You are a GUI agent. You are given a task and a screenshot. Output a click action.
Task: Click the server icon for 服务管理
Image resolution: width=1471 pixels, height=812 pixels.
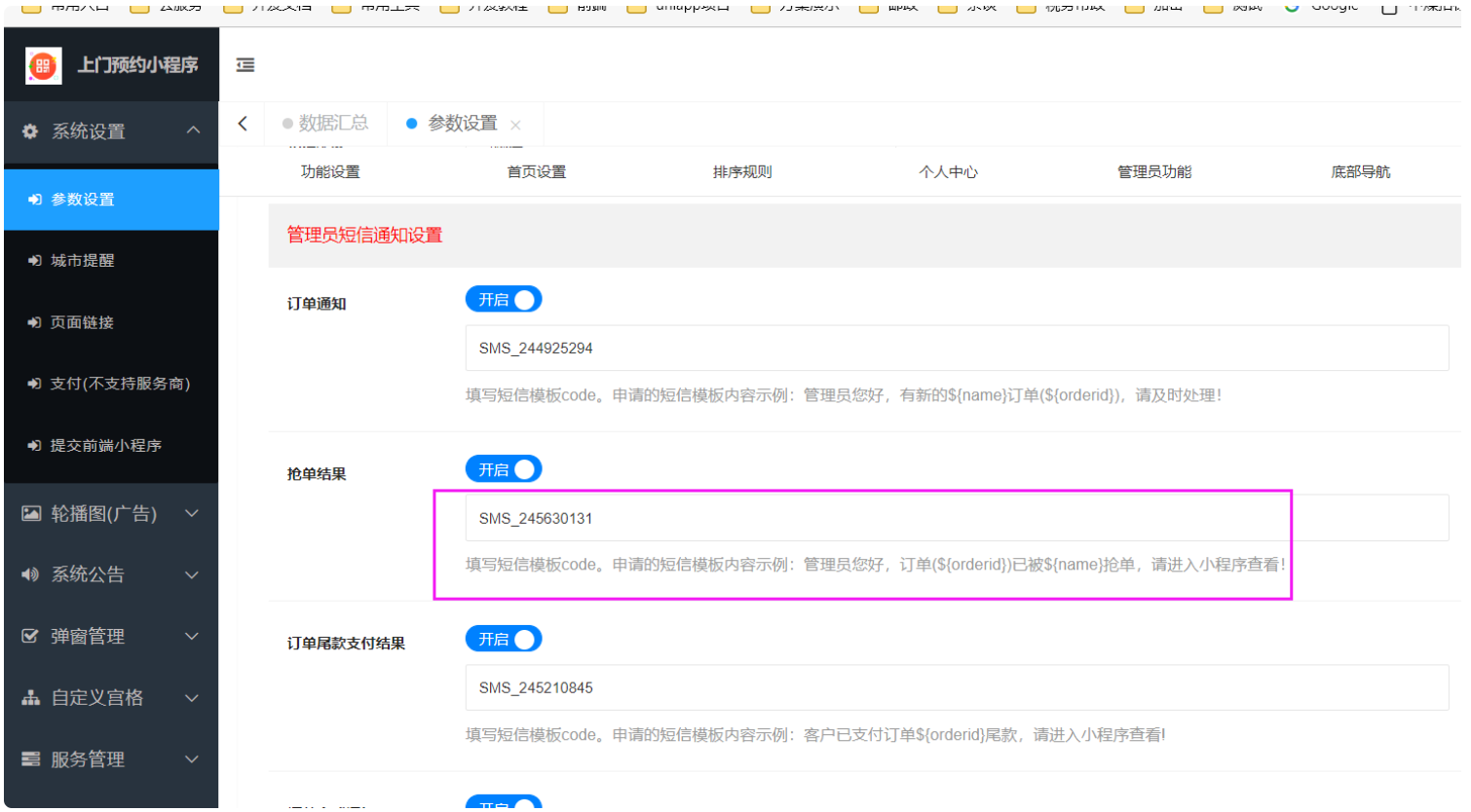(31, 759)
